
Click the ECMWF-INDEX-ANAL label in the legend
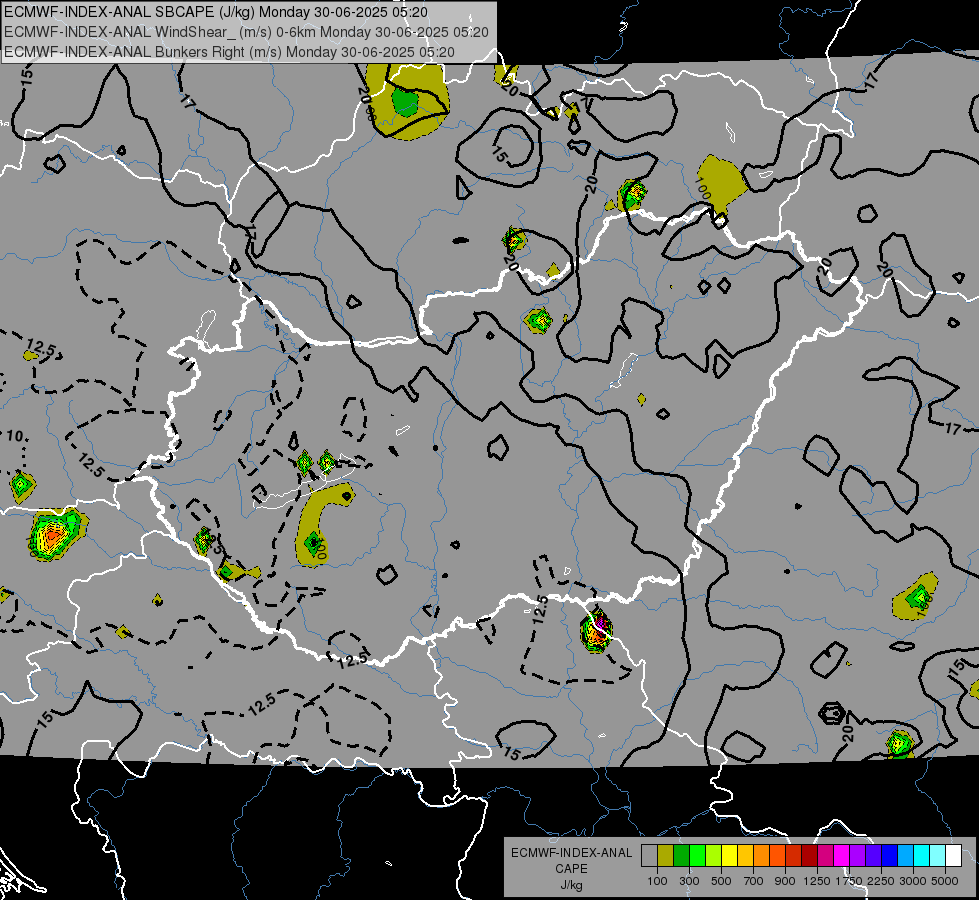point(571,853)
